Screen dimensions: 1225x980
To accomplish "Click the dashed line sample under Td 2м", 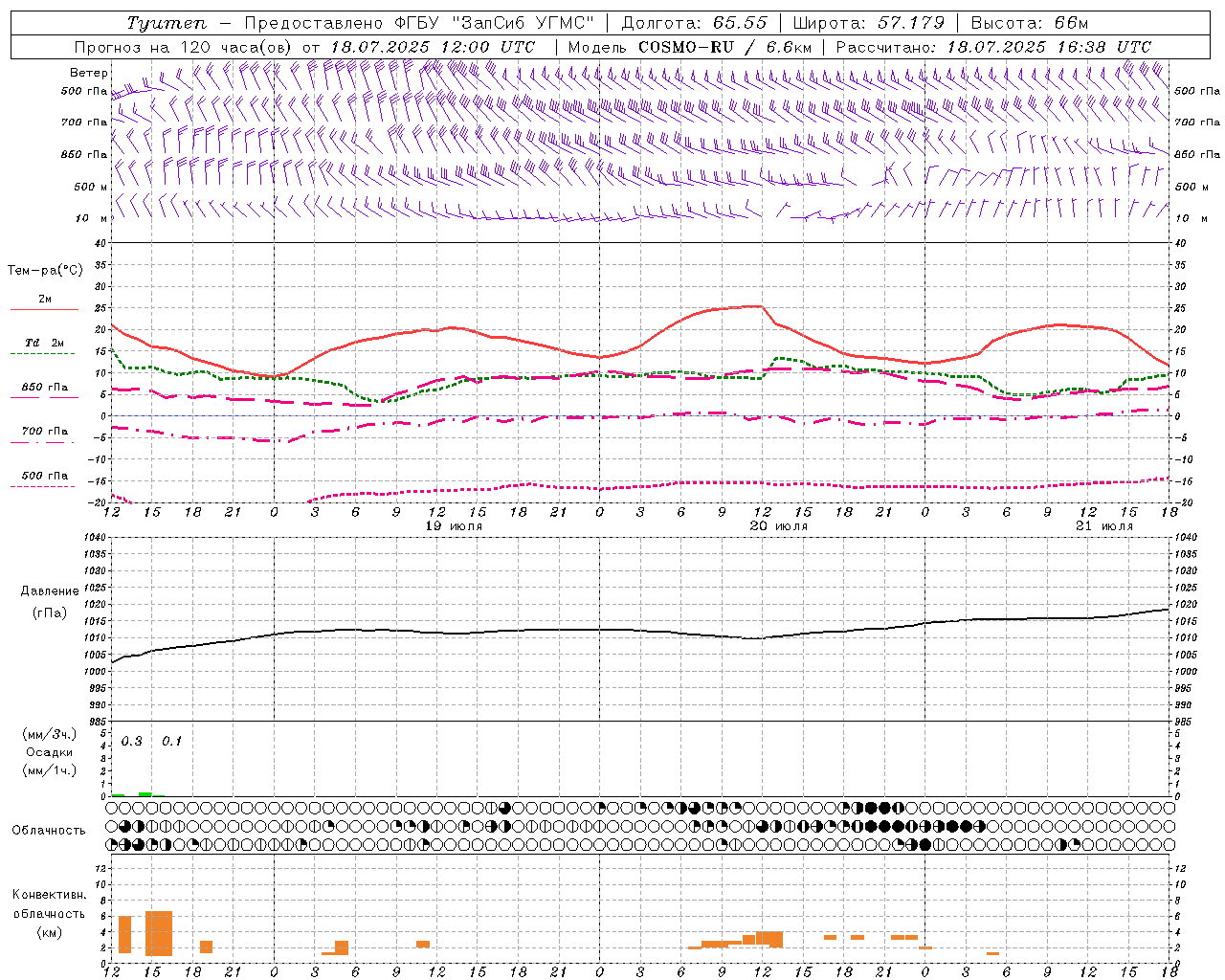I will tap(44, 354).
